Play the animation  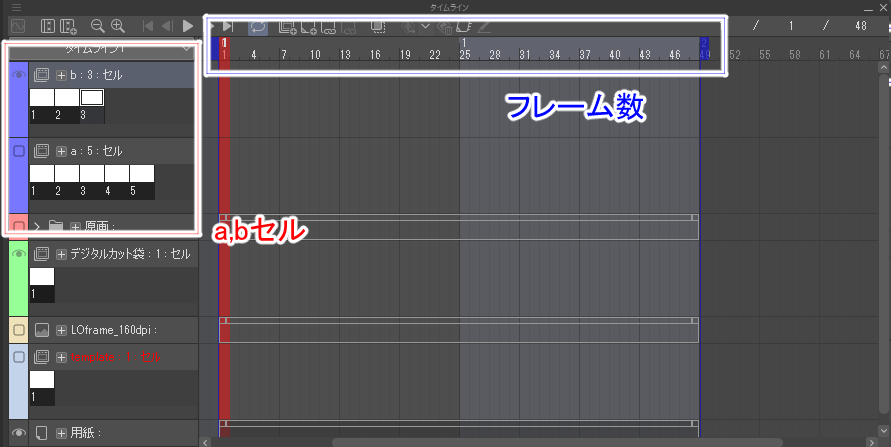(x=188, y=26)
